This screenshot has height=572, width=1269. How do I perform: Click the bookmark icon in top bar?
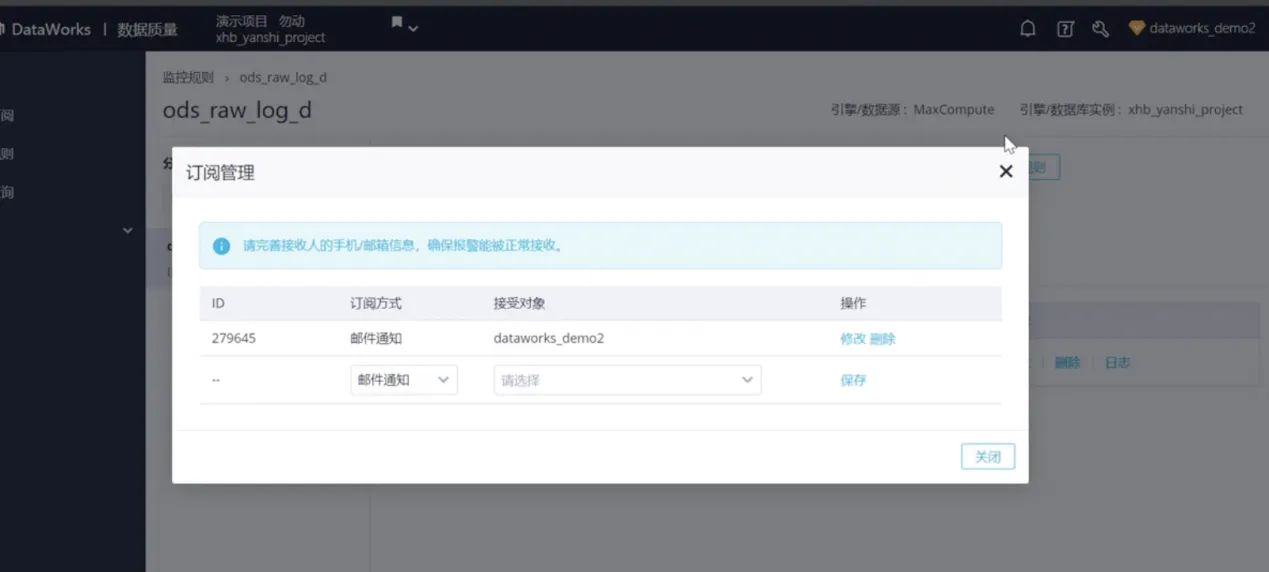pyautogui.click(x=397, y=22)
